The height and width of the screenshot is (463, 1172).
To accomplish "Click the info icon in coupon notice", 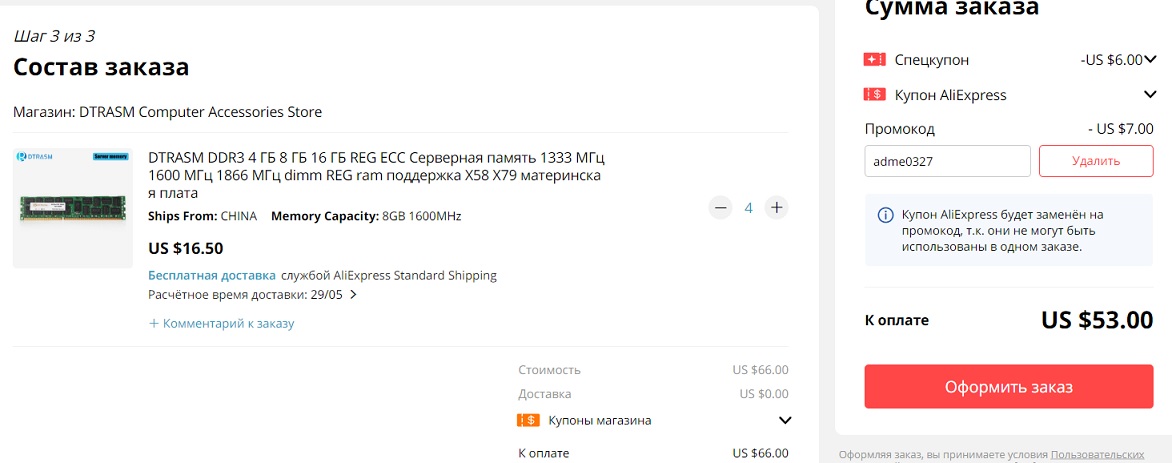I will point(885,215).
